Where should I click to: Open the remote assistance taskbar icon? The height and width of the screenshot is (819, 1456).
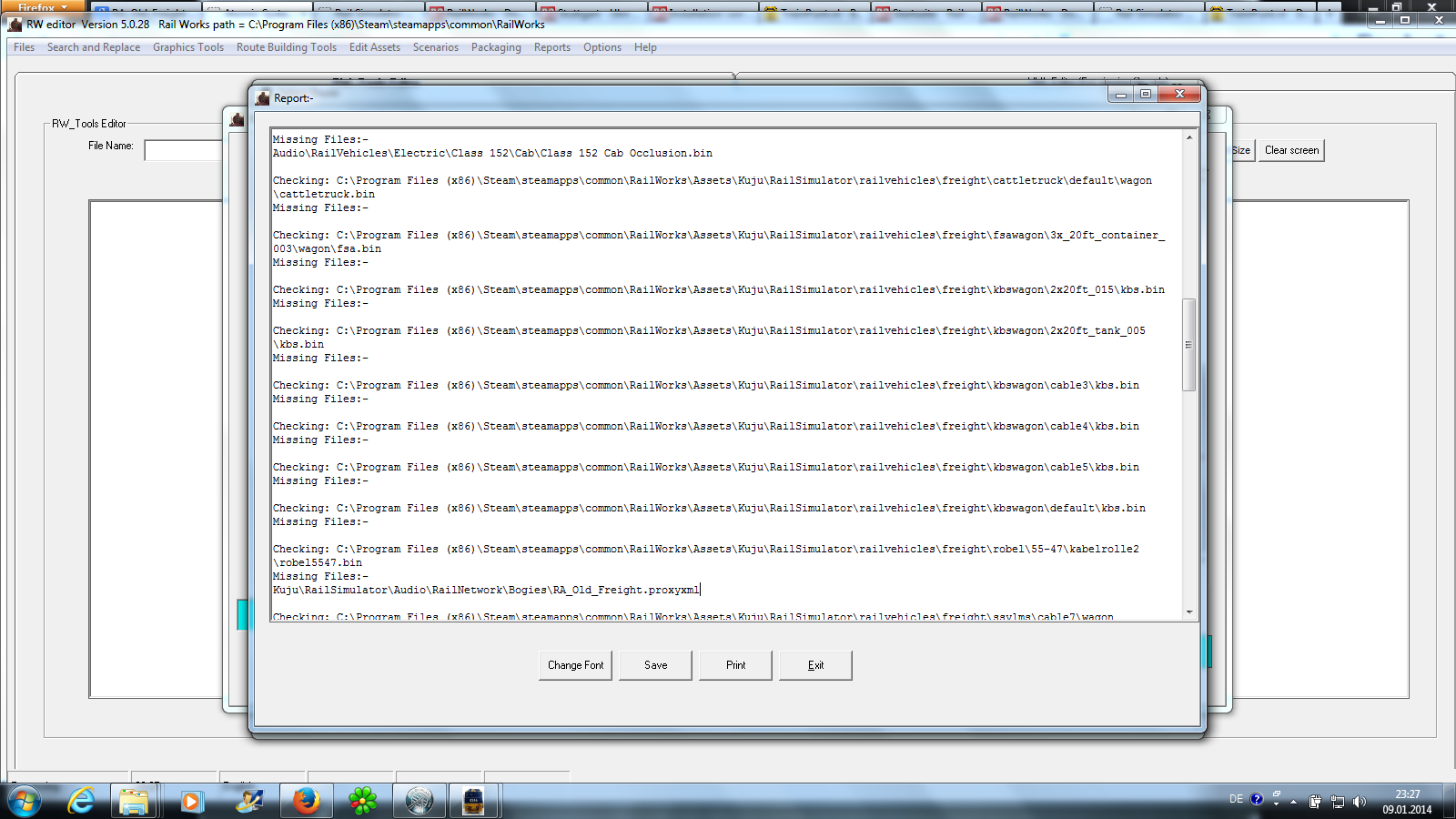pos(248,801)
